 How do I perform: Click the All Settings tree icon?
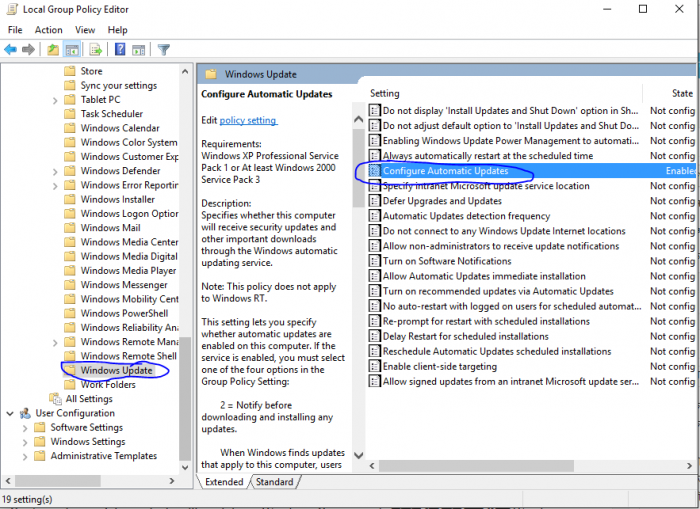point(55,398)
